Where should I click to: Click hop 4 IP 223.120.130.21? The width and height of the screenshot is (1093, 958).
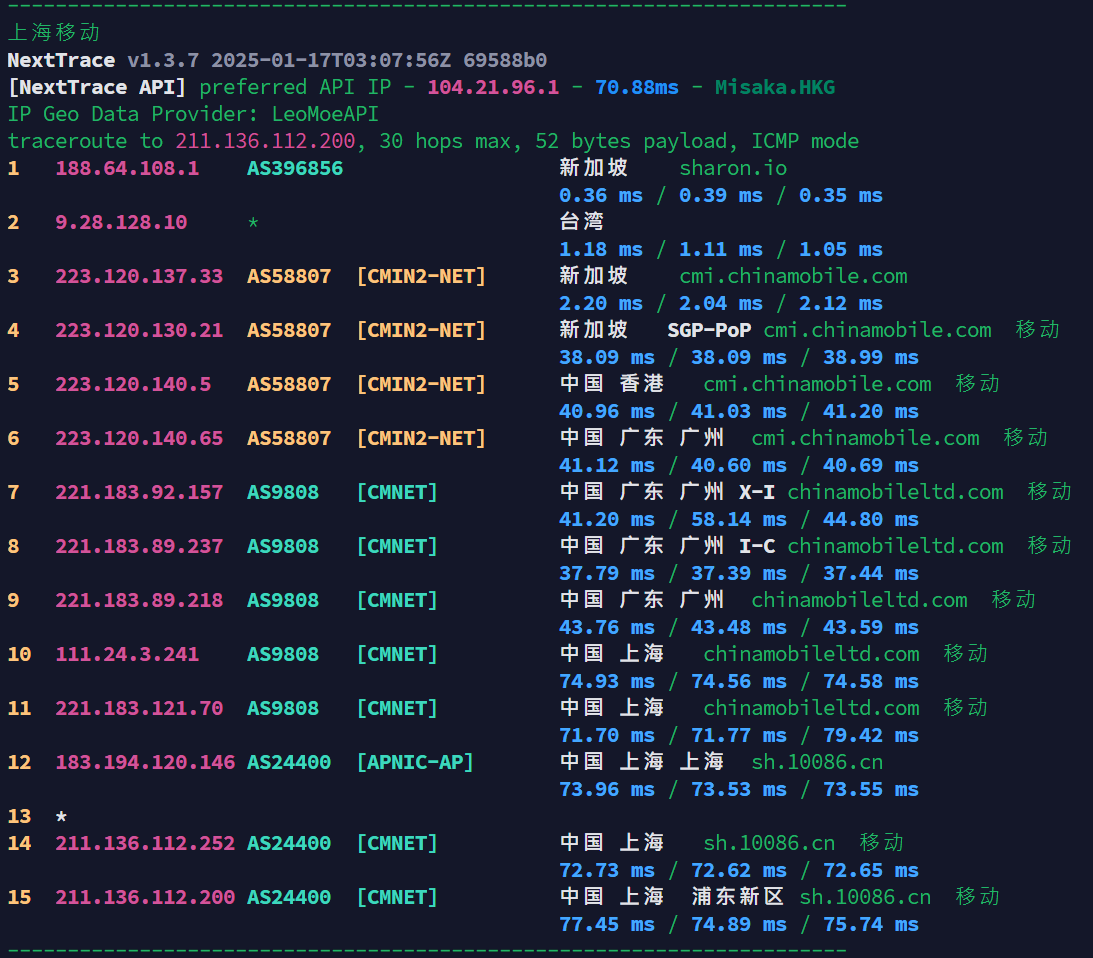[139, 330]
